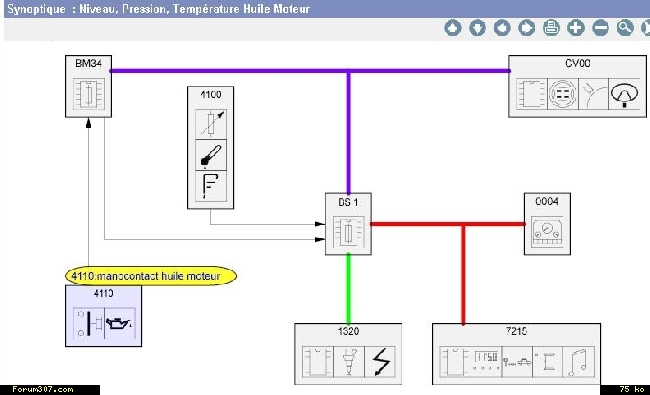The image size is (650, 395).
Task: Select the display screen icon in 7215
Action: click(x=486, y=362)
